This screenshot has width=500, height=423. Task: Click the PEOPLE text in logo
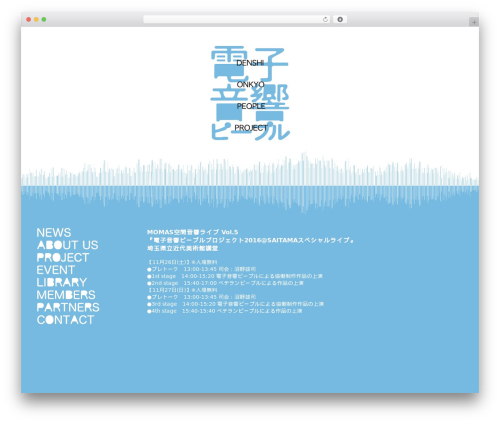coord(251,106)
